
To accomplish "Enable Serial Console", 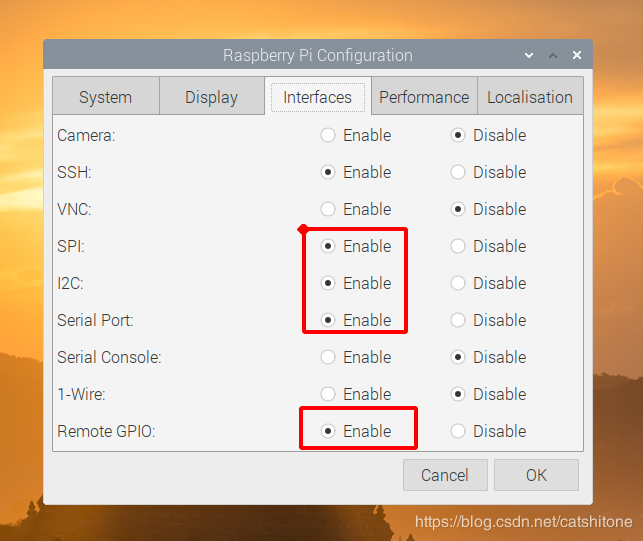I will pyautogui.click(x=328, y=357).
